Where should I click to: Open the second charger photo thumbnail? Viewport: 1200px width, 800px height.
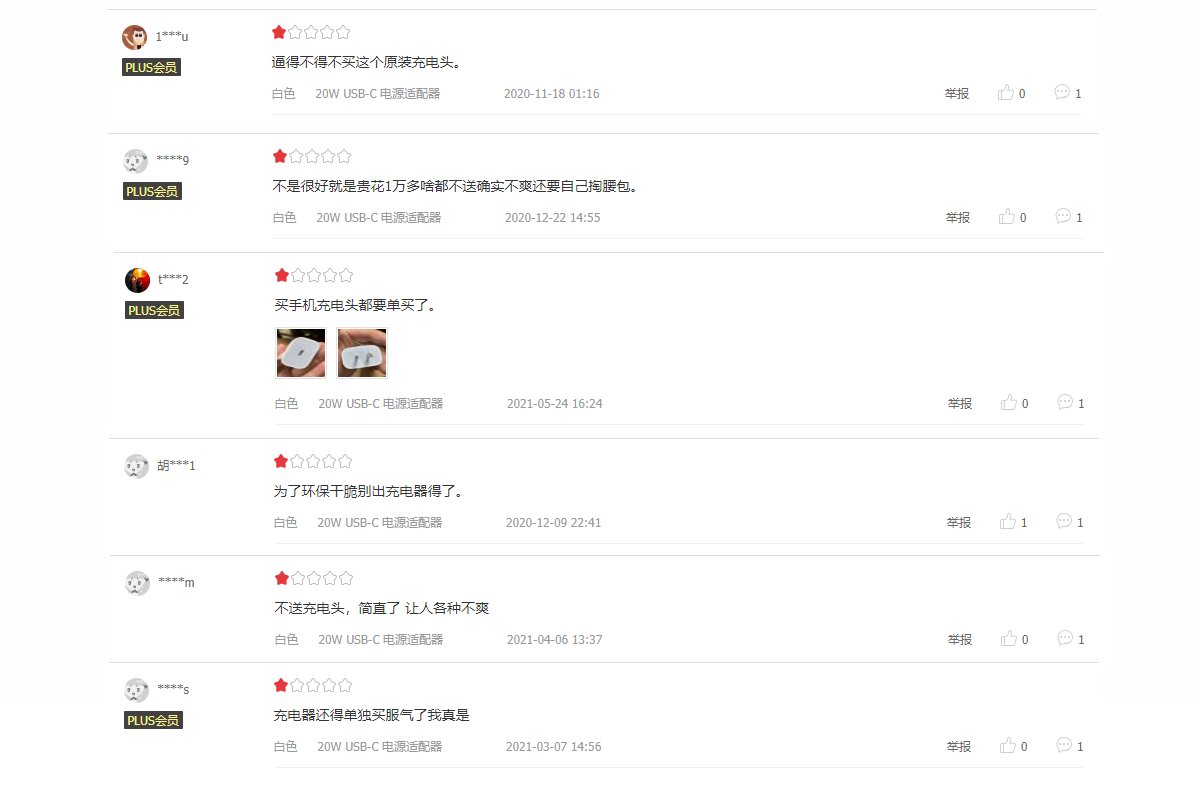[362, 353]
